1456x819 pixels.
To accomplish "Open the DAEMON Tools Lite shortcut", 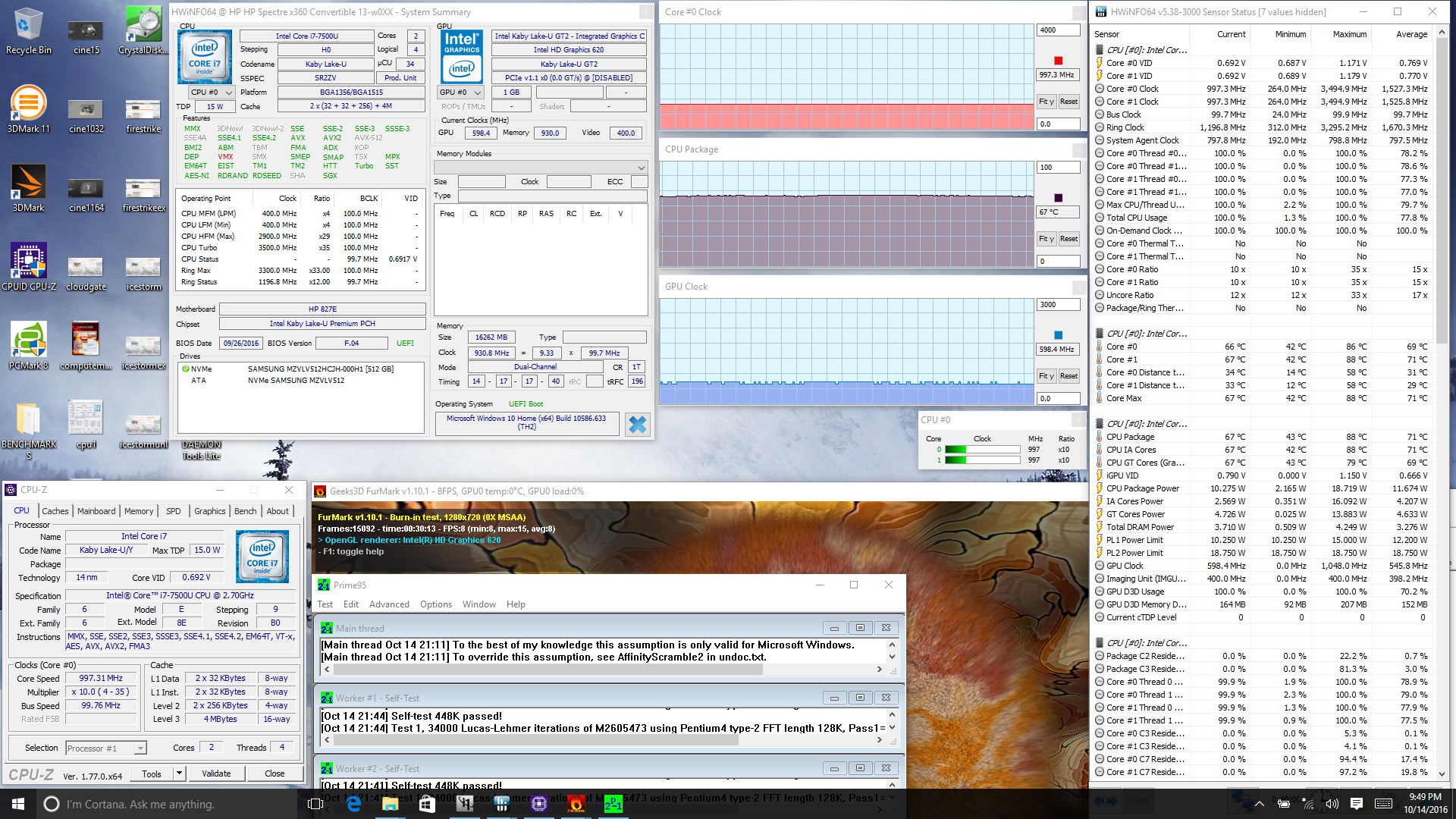I will [201, 449].
